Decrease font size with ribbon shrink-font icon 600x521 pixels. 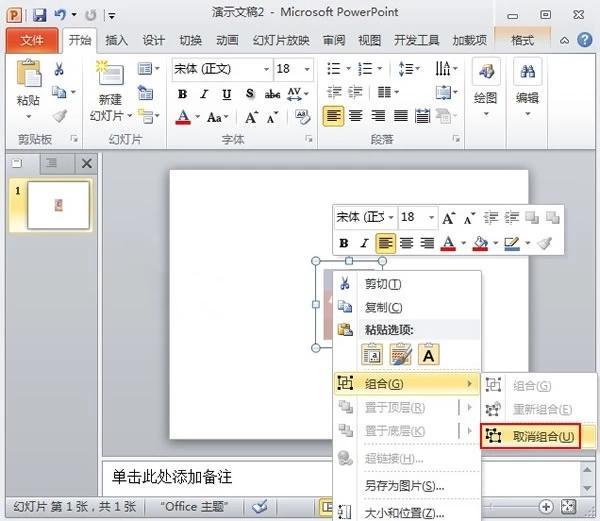point(272,117)
